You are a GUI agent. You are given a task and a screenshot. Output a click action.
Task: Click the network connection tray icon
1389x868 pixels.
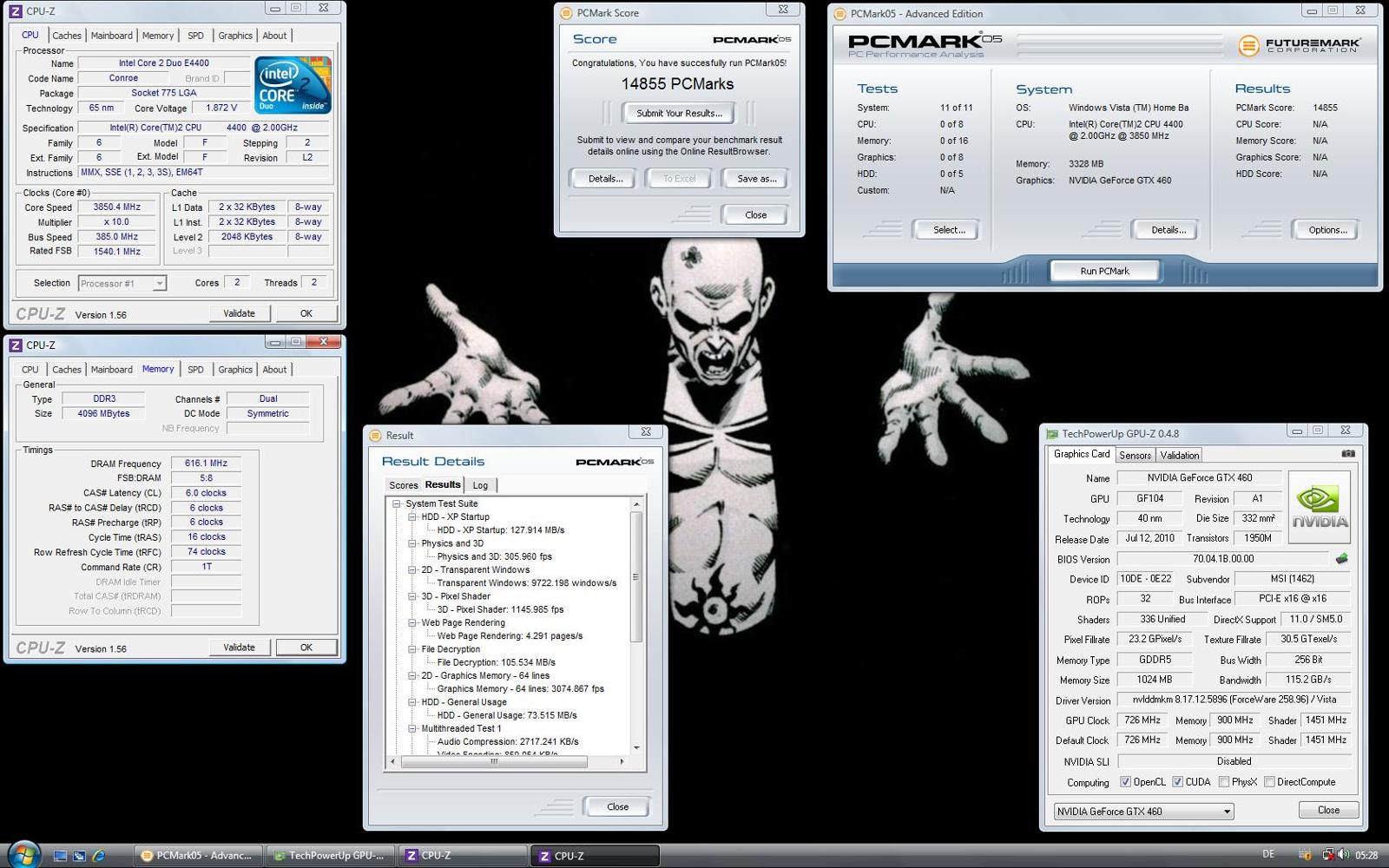1327,855
